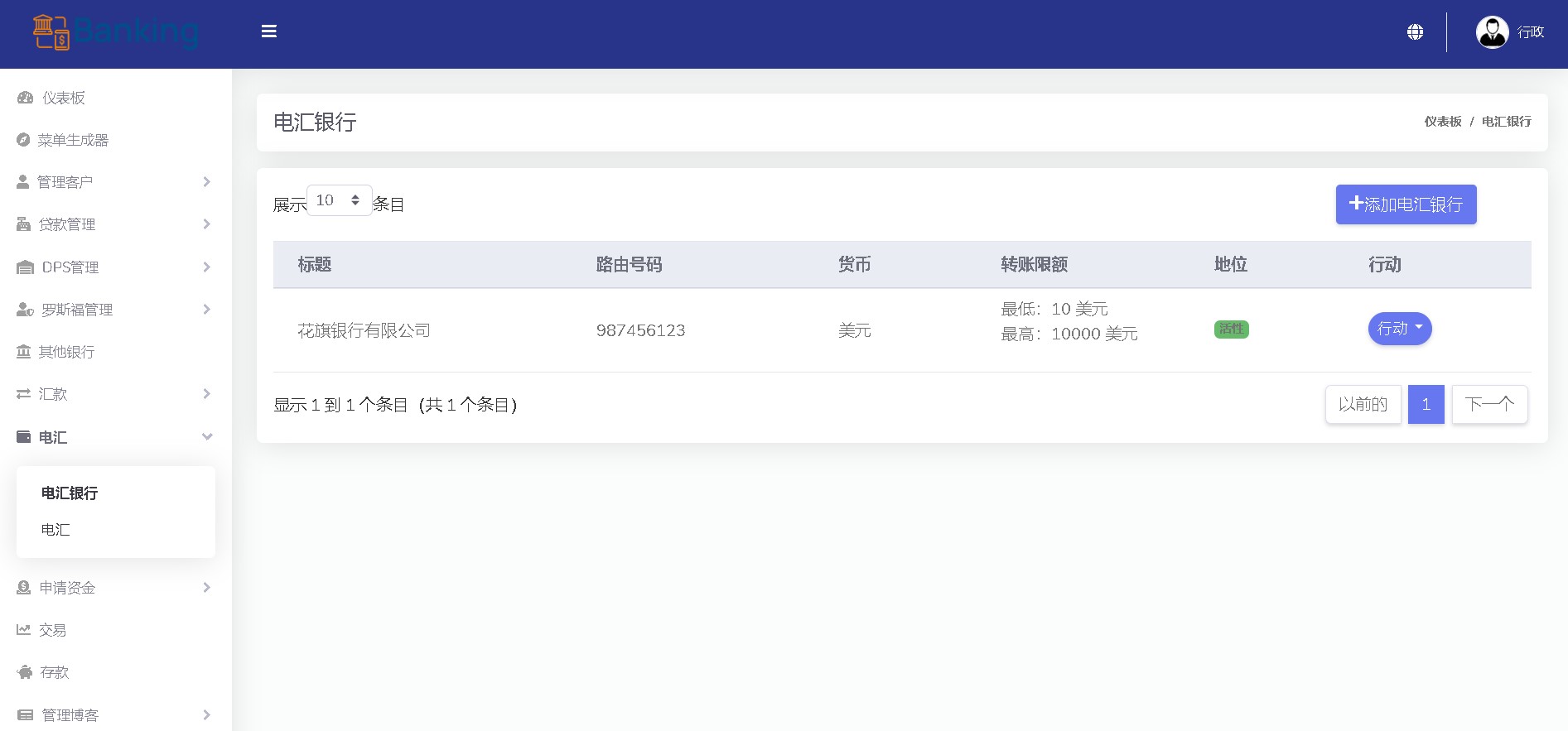Click the user avatar picture
The width and height of the screenshot is (1568, 731).
pyautogui.click(x=1493, y=32)
